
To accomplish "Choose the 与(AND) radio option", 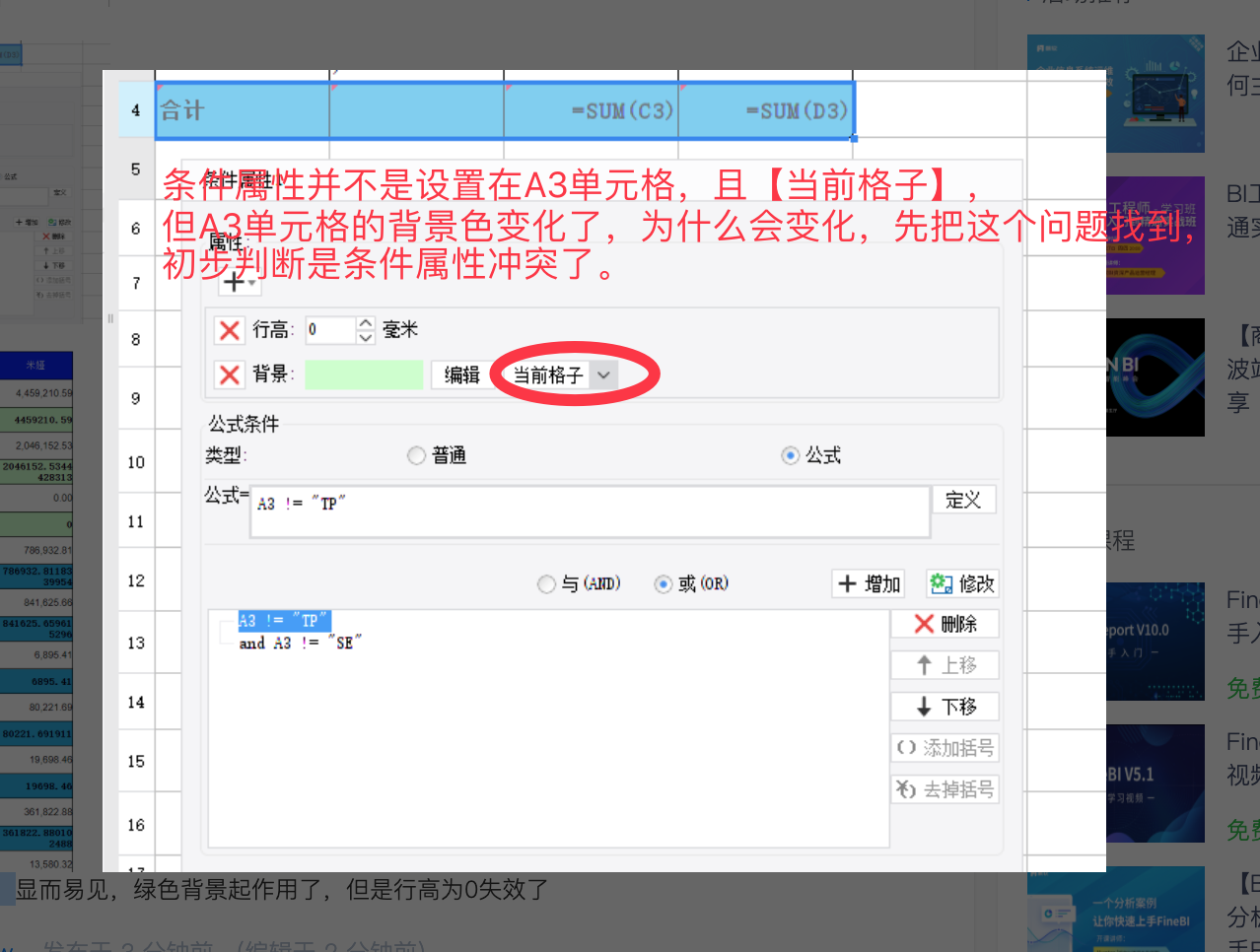I will coord(546,584).
